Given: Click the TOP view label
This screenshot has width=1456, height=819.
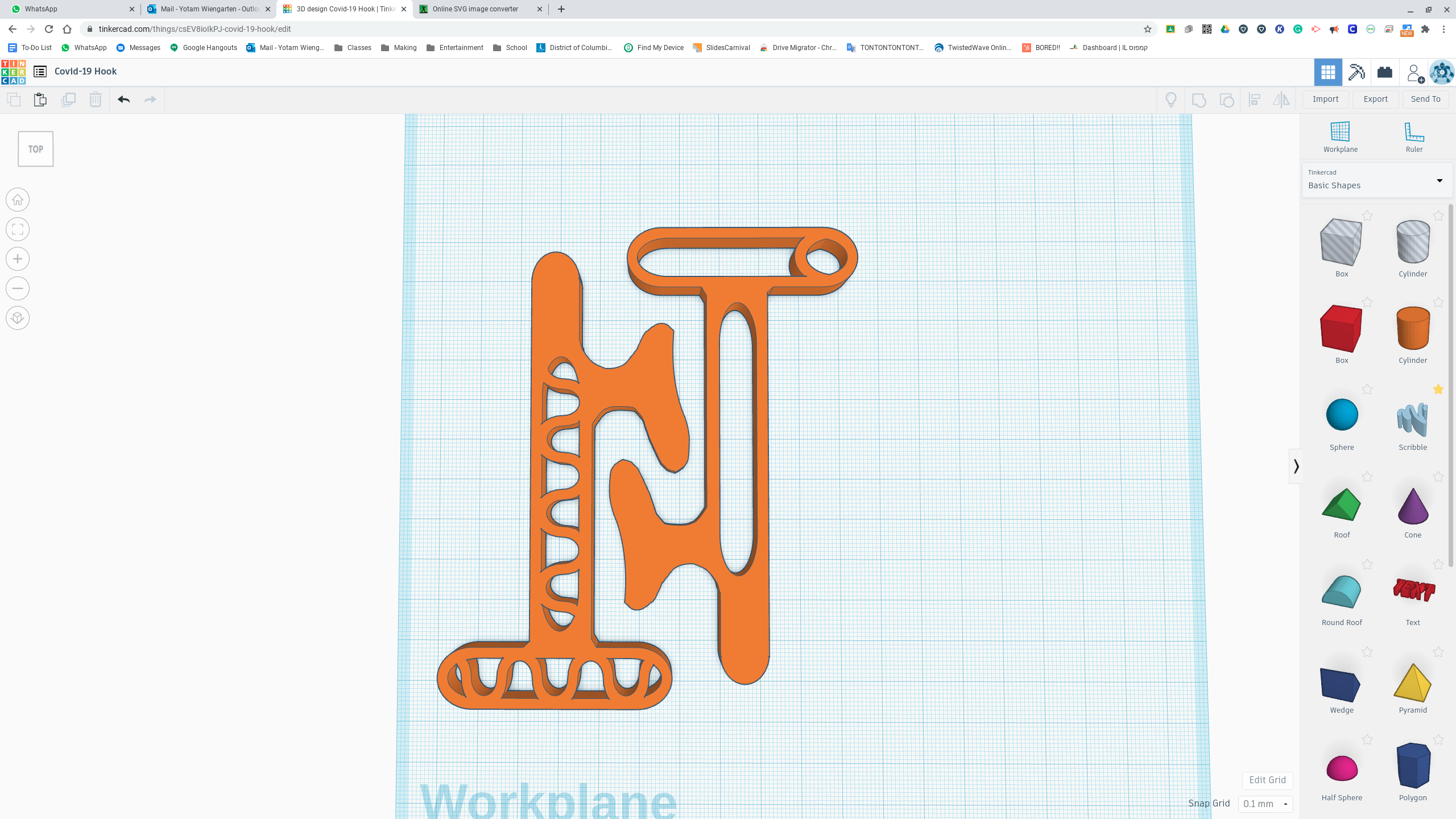Looking at the screenshot, I should tap(35, 148).
